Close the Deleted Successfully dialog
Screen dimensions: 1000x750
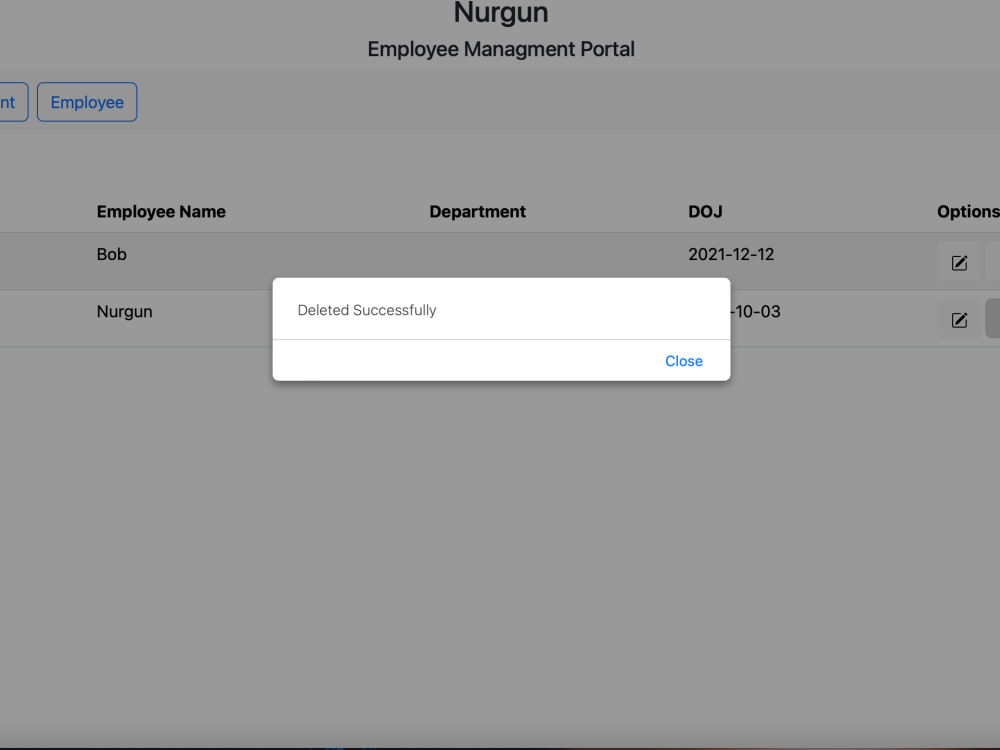[684, 361]
